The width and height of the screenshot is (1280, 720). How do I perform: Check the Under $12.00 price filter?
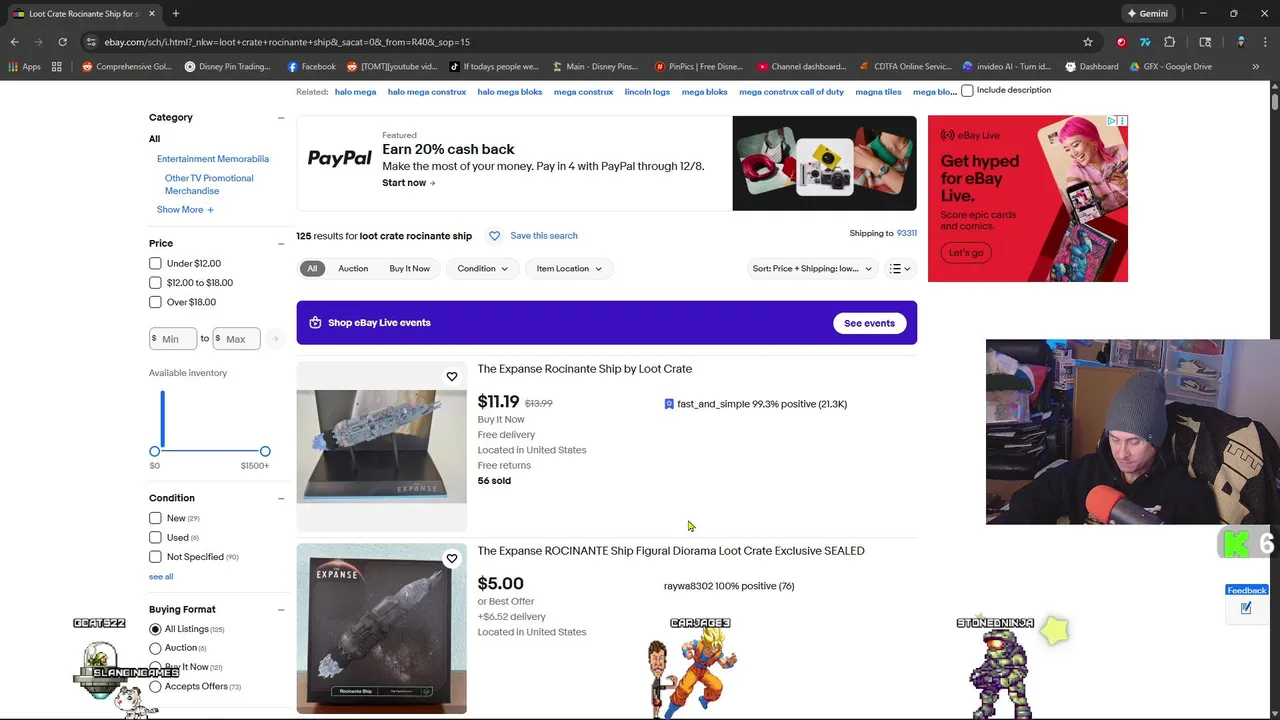pos(155,264)
